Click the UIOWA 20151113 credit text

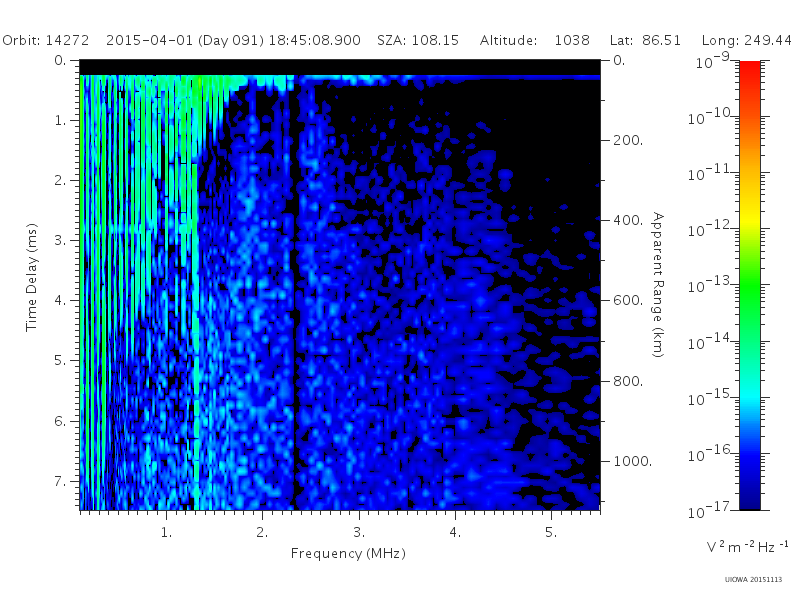pyautogui.click(x=753, y=579)
